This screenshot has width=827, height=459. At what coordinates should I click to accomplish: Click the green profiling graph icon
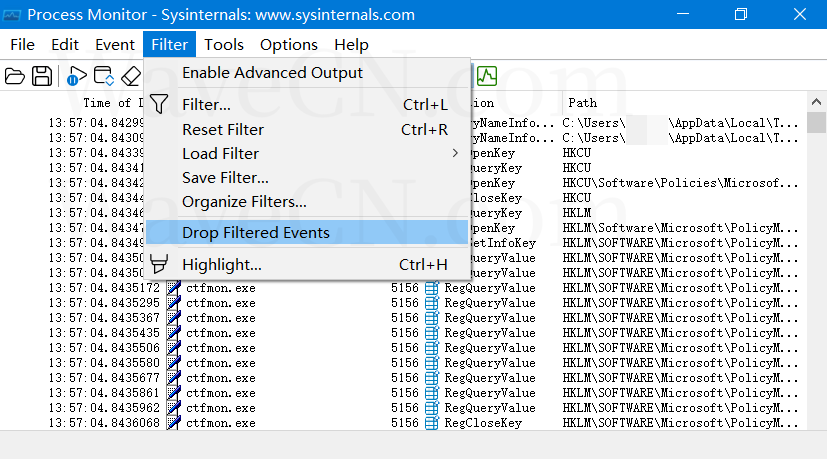tap(487, 76)
